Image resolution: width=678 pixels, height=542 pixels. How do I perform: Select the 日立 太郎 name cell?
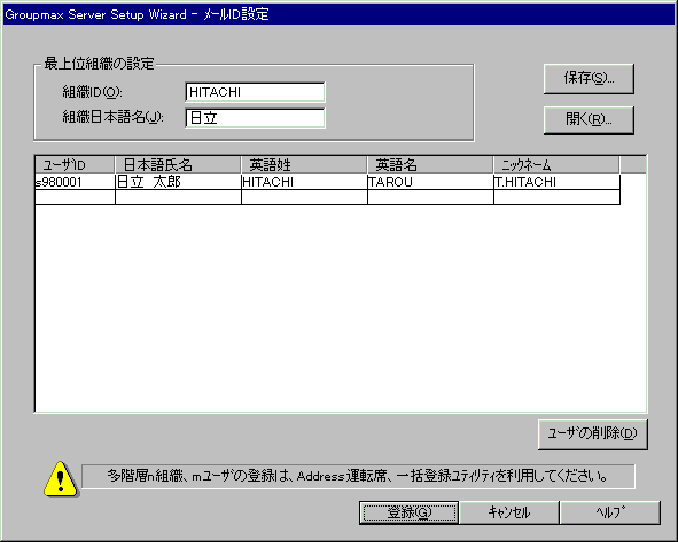pyautogui.click(x=178, y=182)
